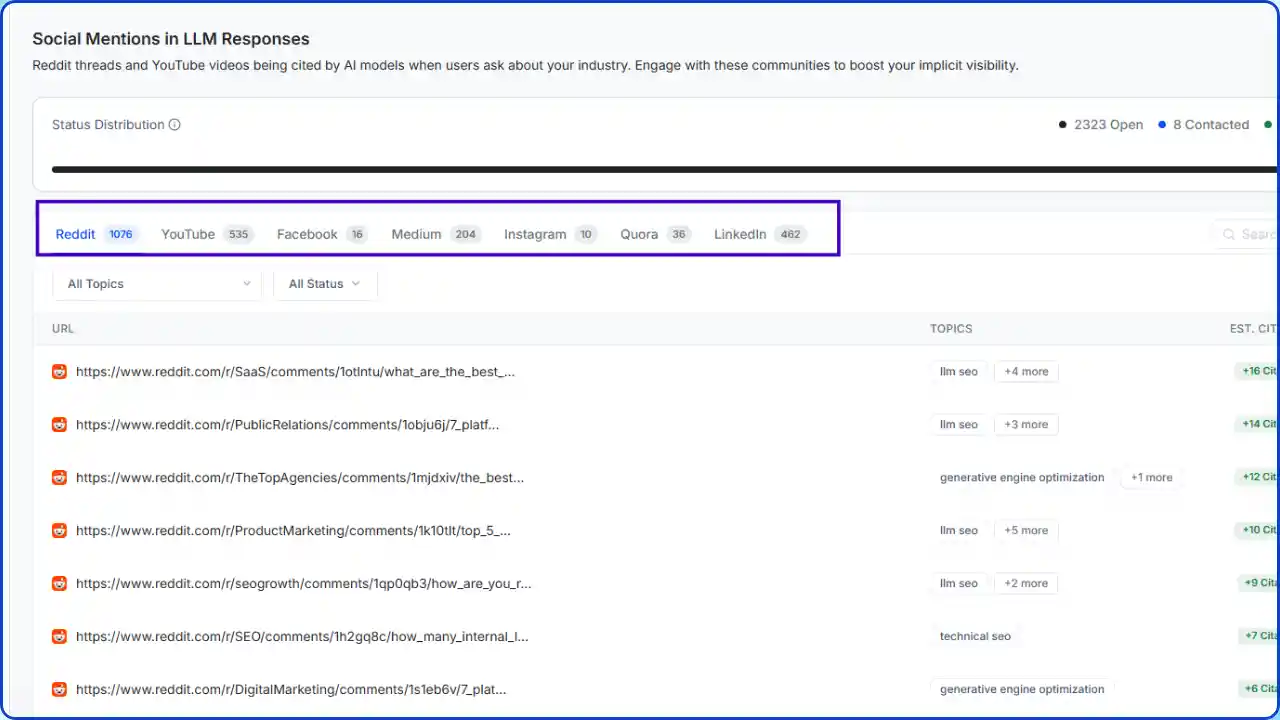Screen dimensions: 1280x720
Task: Click the search input field
Action: click(x=1245, y=234)
